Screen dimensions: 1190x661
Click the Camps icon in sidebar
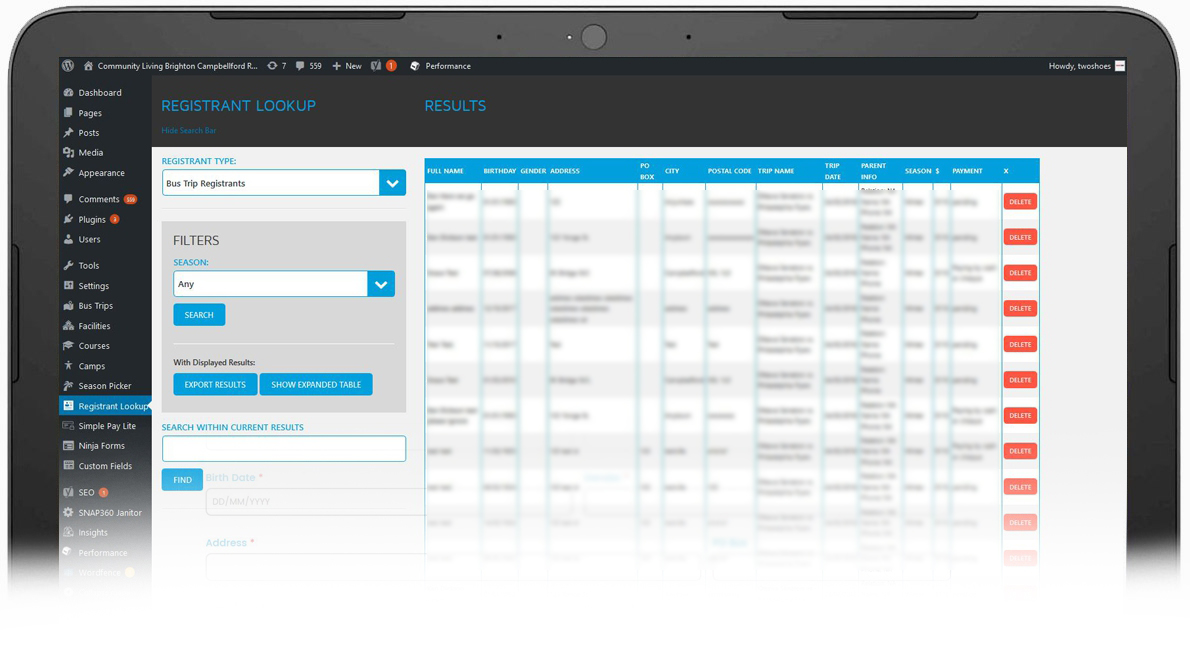pos(68,366)
